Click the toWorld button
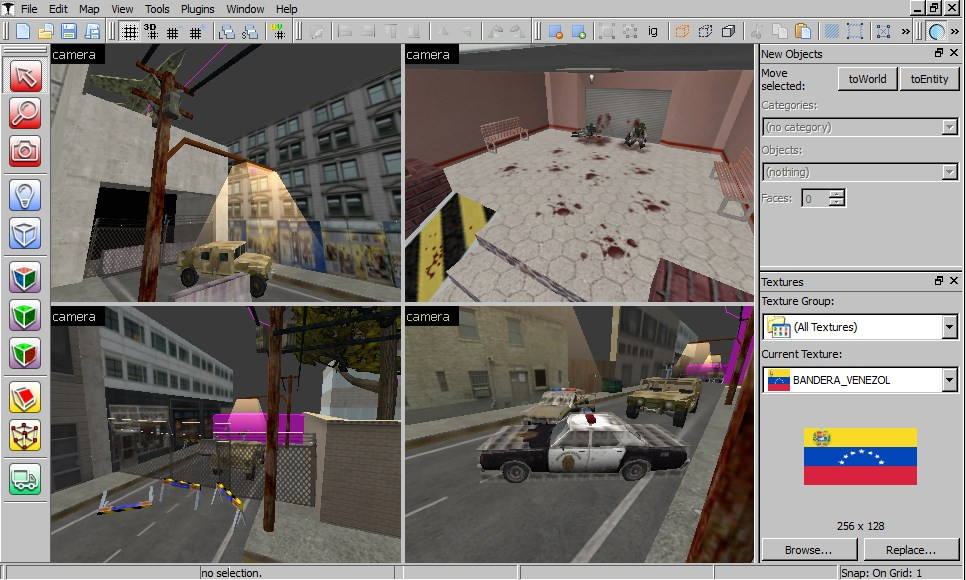 point(866,78)
